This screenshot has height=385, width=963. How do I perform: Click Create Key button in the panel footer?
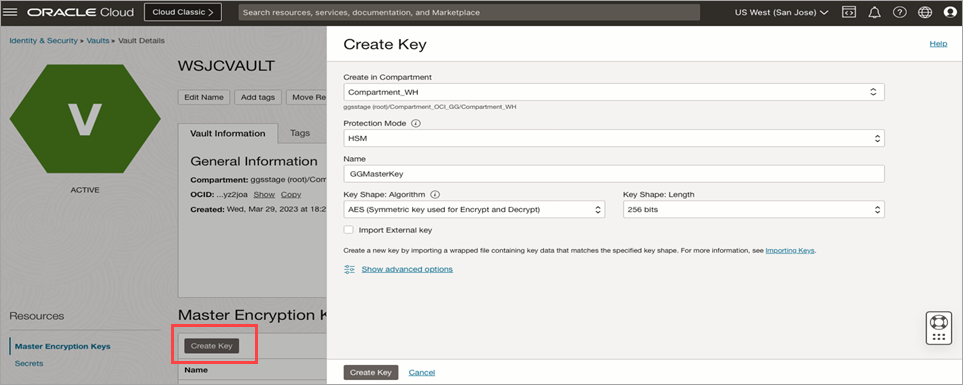click(370, 372)
